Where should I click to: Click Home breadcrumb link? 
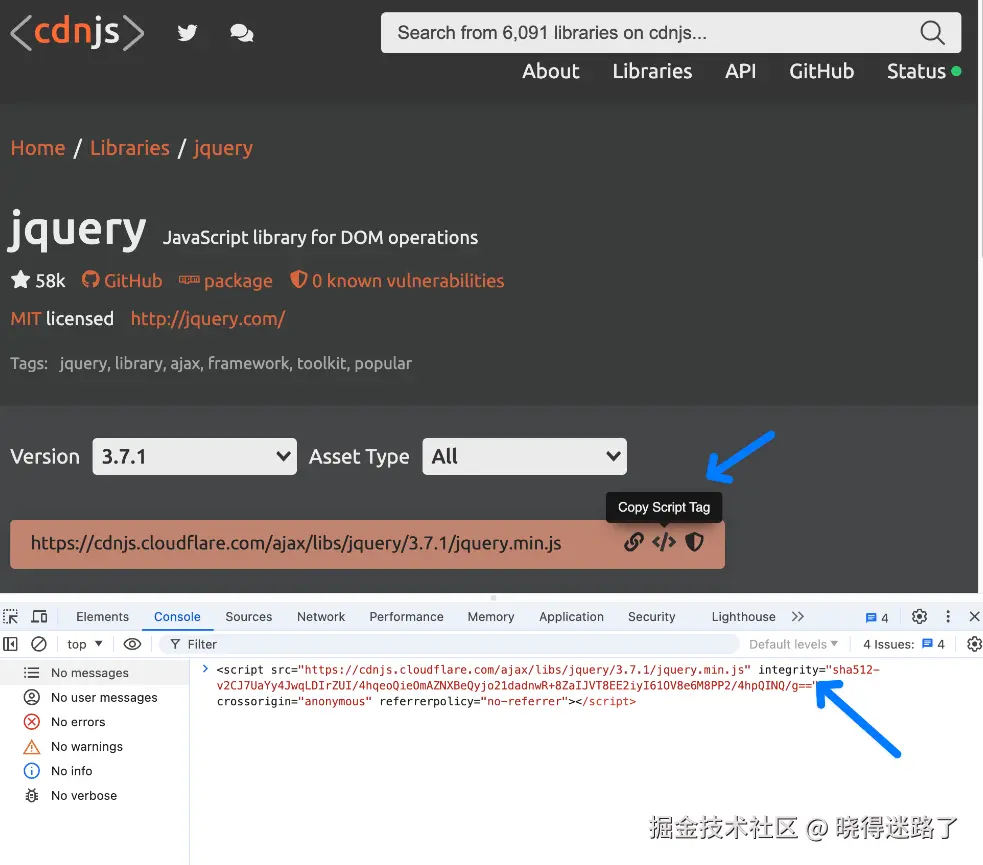[38, 148]
